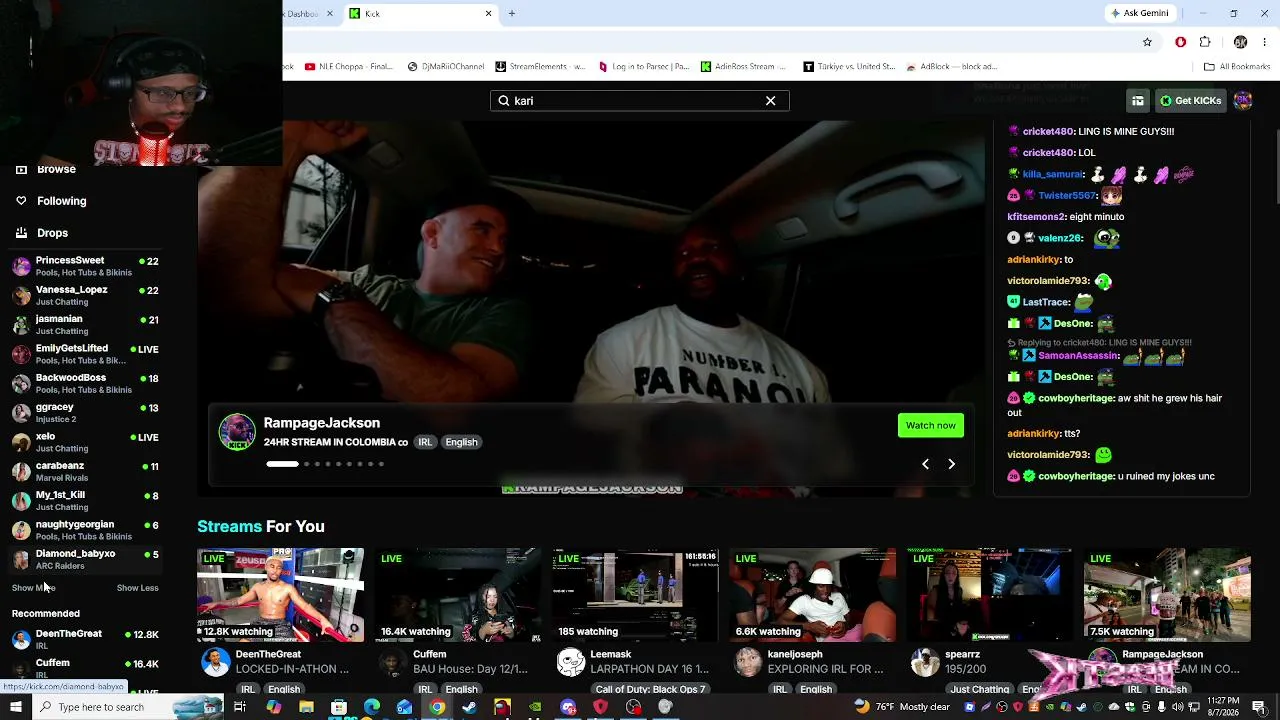1280x720 pixels.
Task: Open ggracey channel in sidebar
Action: click(84, 412)
